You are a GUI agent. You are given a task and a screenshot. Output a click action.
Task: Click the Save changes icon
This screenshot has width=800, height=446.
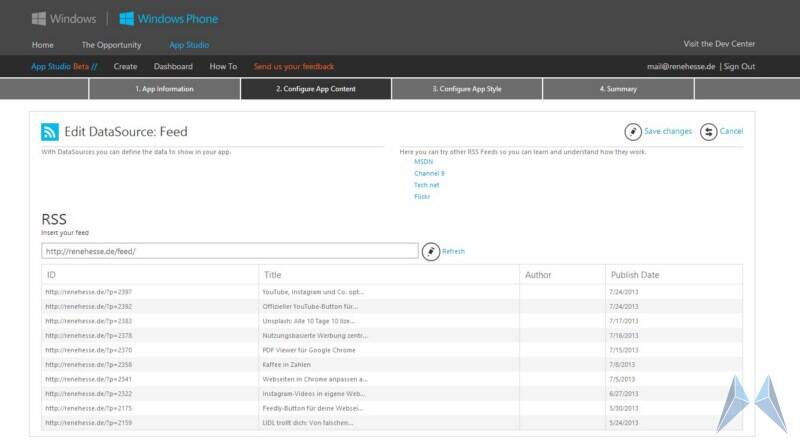[x=632, y=131]
